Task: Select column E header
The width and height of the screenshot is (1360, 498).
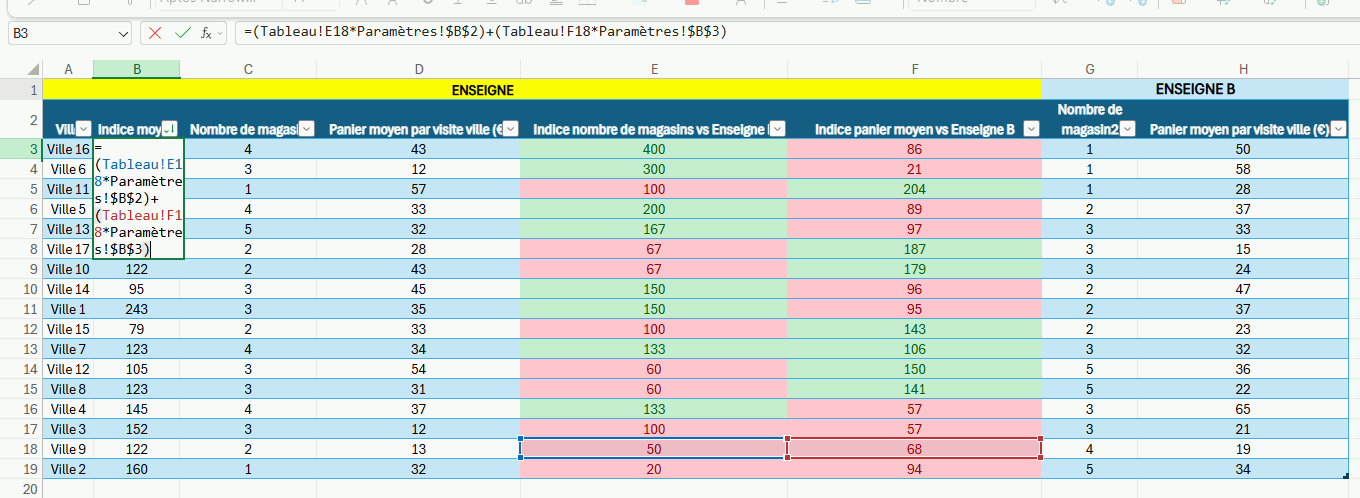Action: tap(654, 69)
